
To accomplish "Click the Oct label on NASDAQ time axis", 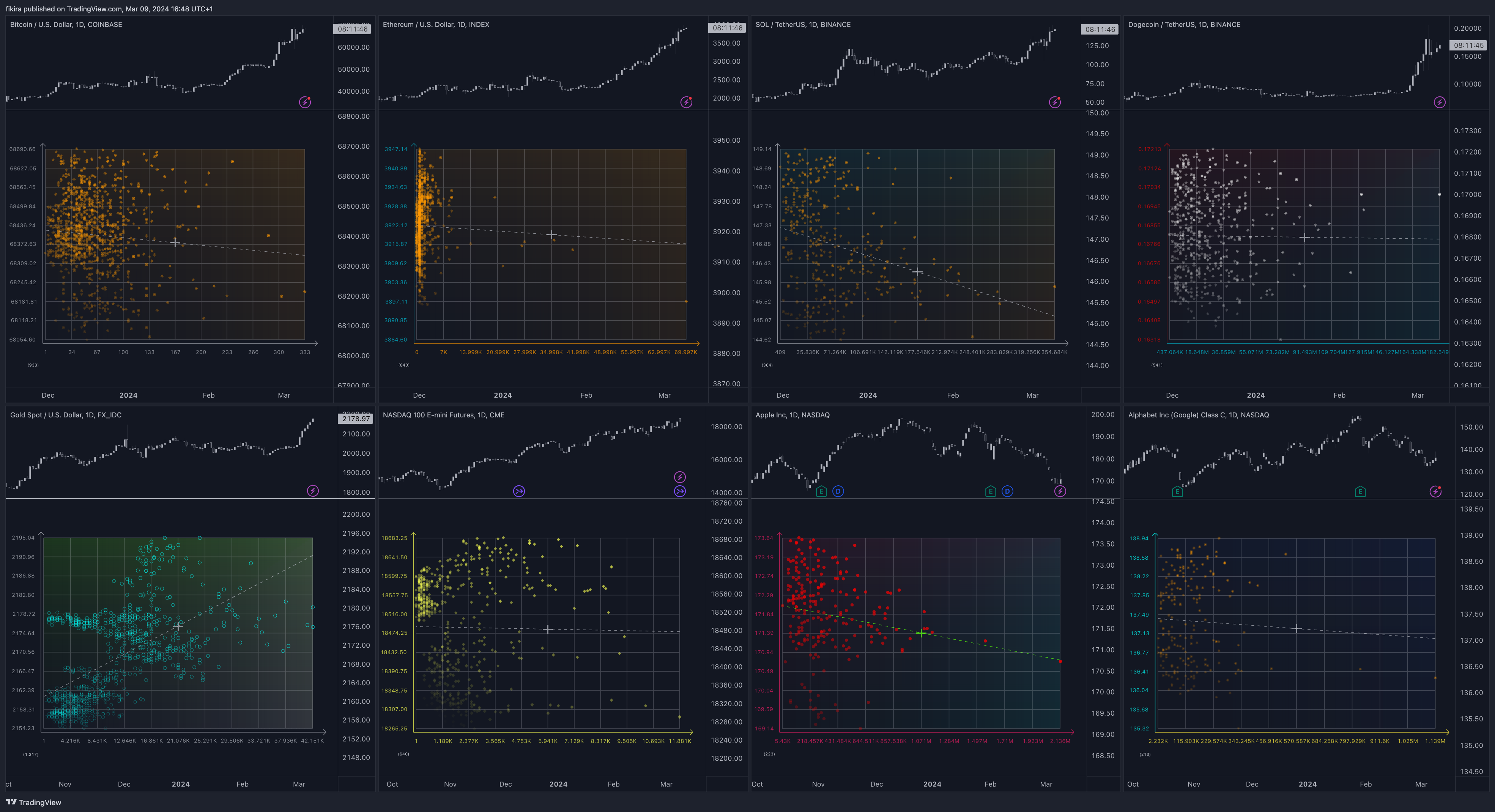I will tap(392, 784).
